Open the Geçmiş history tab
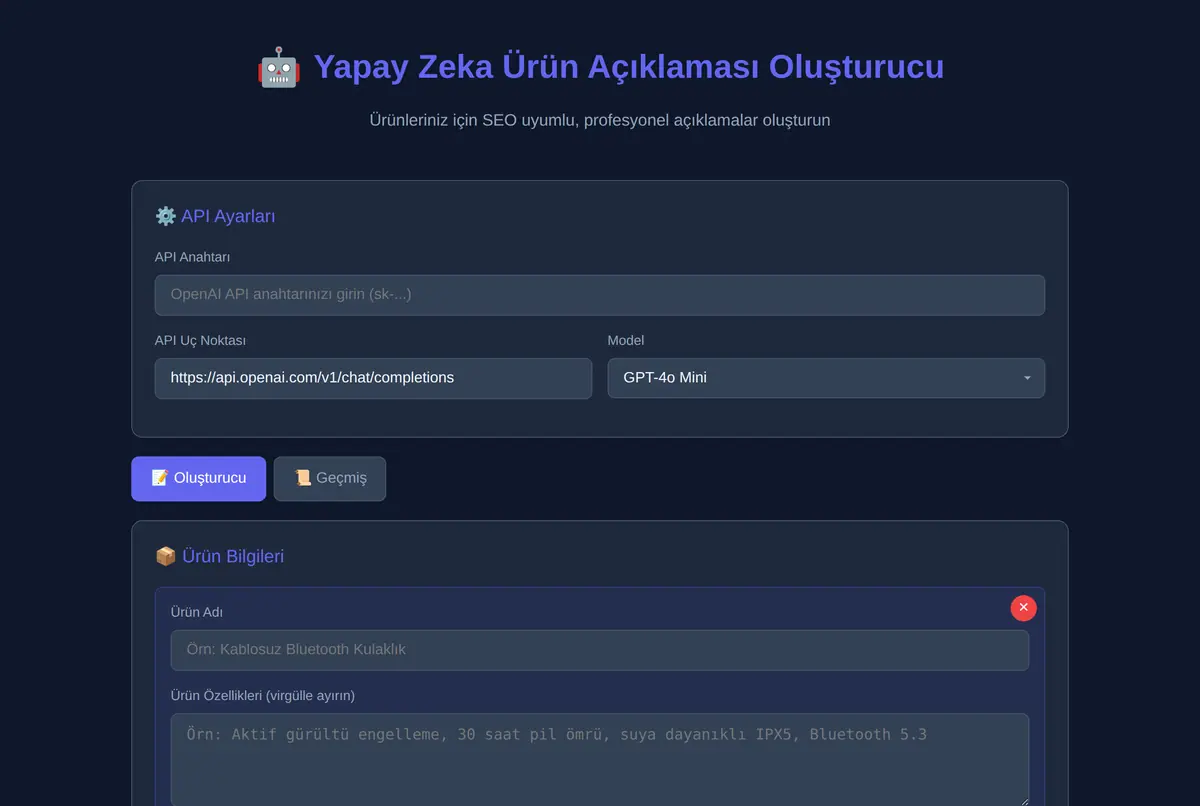This screenshot has width=1200, height=806. pos(330,478)
